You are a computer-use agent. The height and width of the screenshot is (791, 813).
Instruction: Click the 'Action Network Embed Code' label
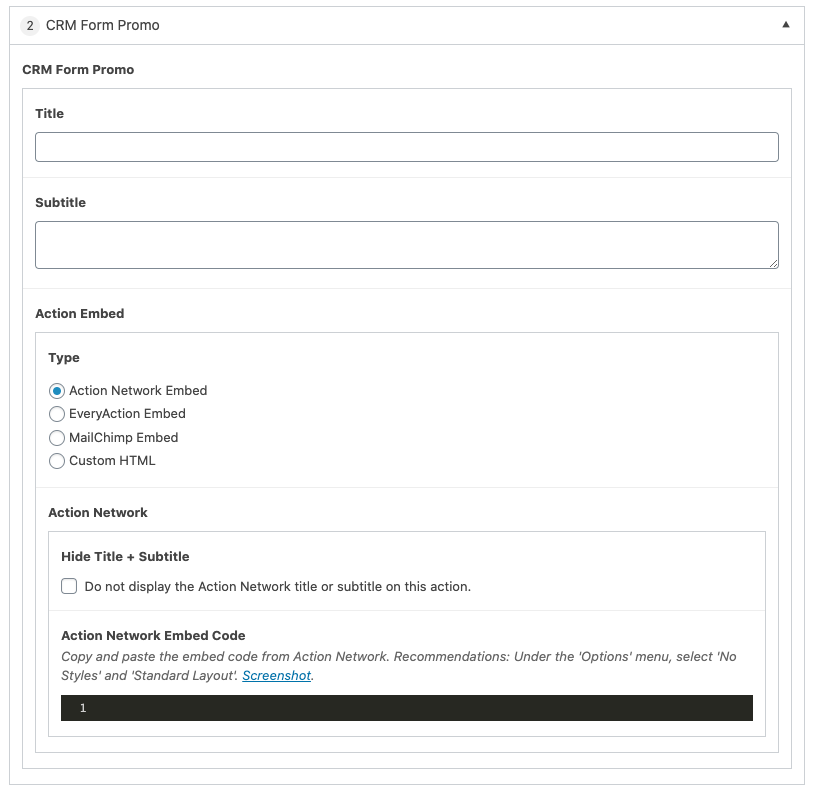[x=153, y=636]
